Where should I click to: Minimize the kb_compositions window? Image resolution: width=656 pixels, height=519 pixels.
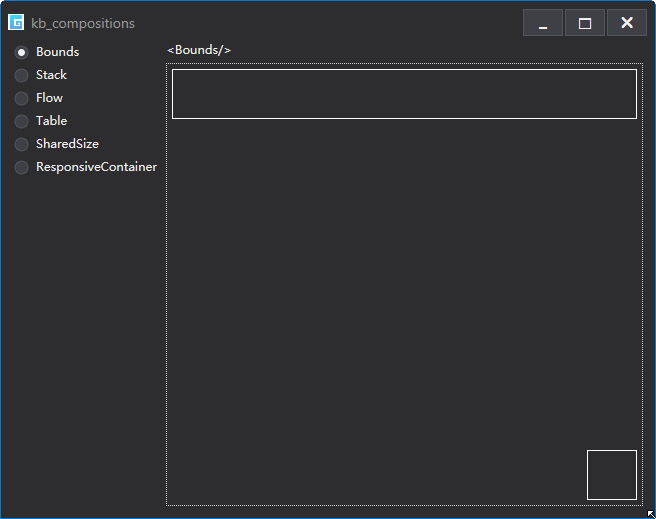tap(543, 23)
